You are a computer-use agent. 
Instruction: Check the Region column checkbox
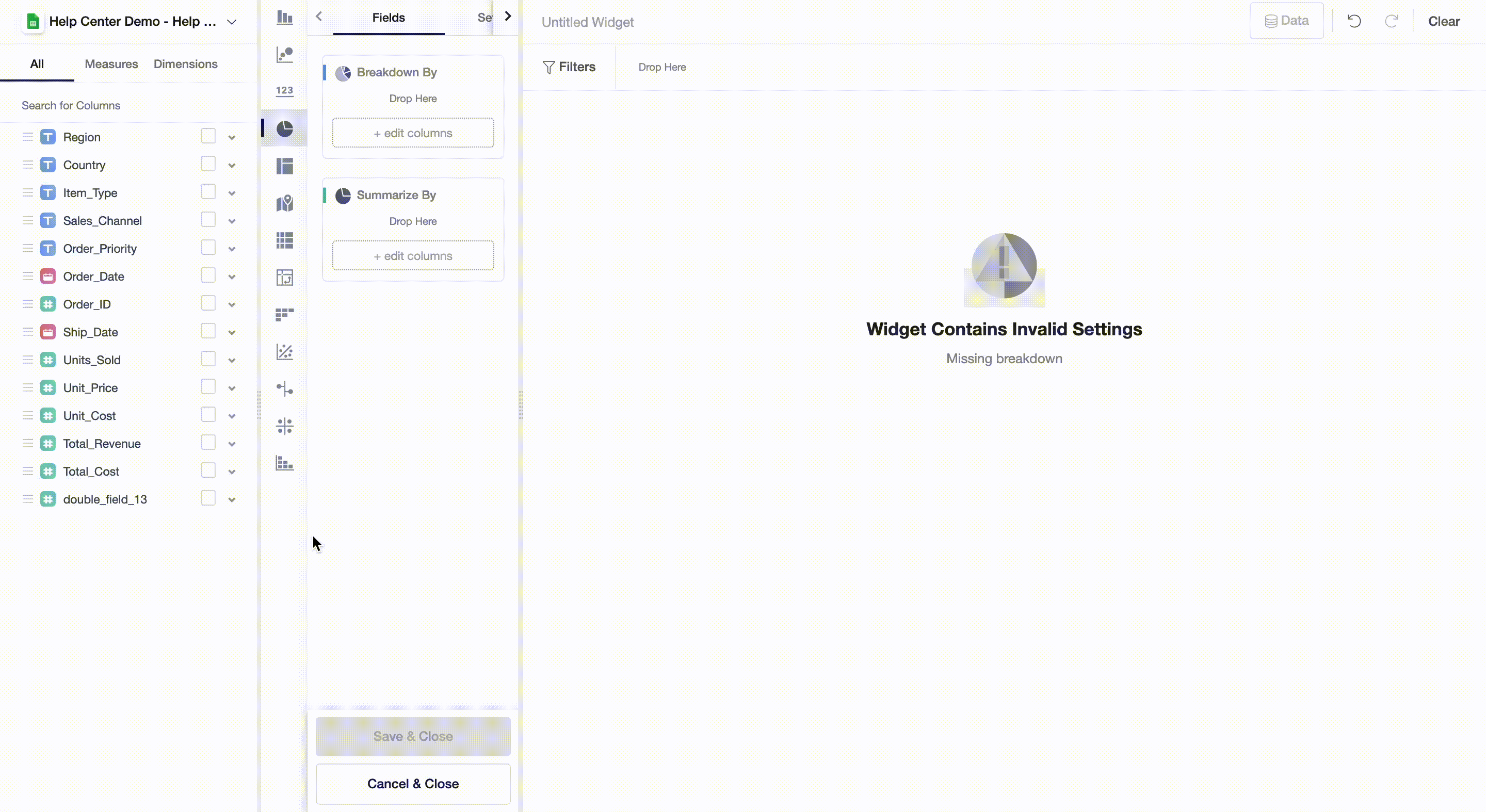coord(208,136)
